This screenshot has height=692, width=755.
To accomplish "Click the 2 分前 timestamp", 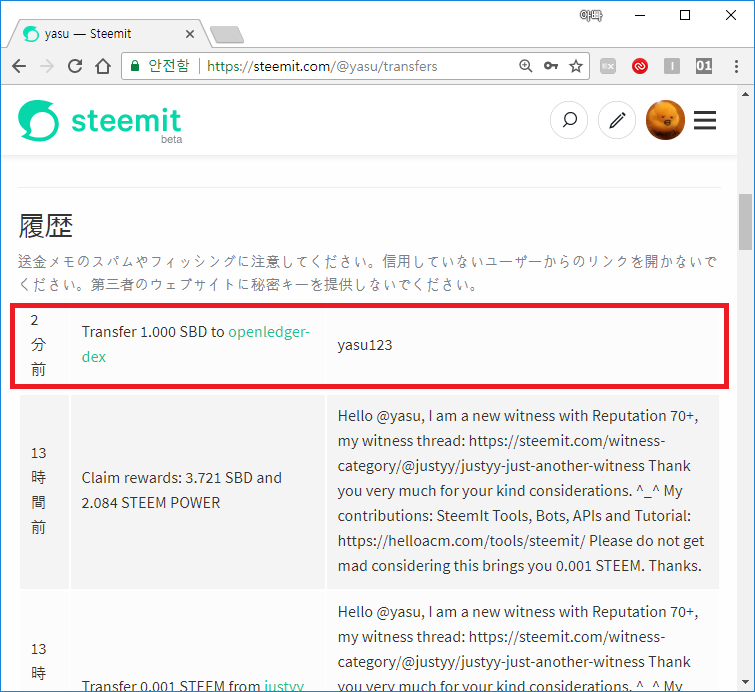I will [x=38, y=345].
